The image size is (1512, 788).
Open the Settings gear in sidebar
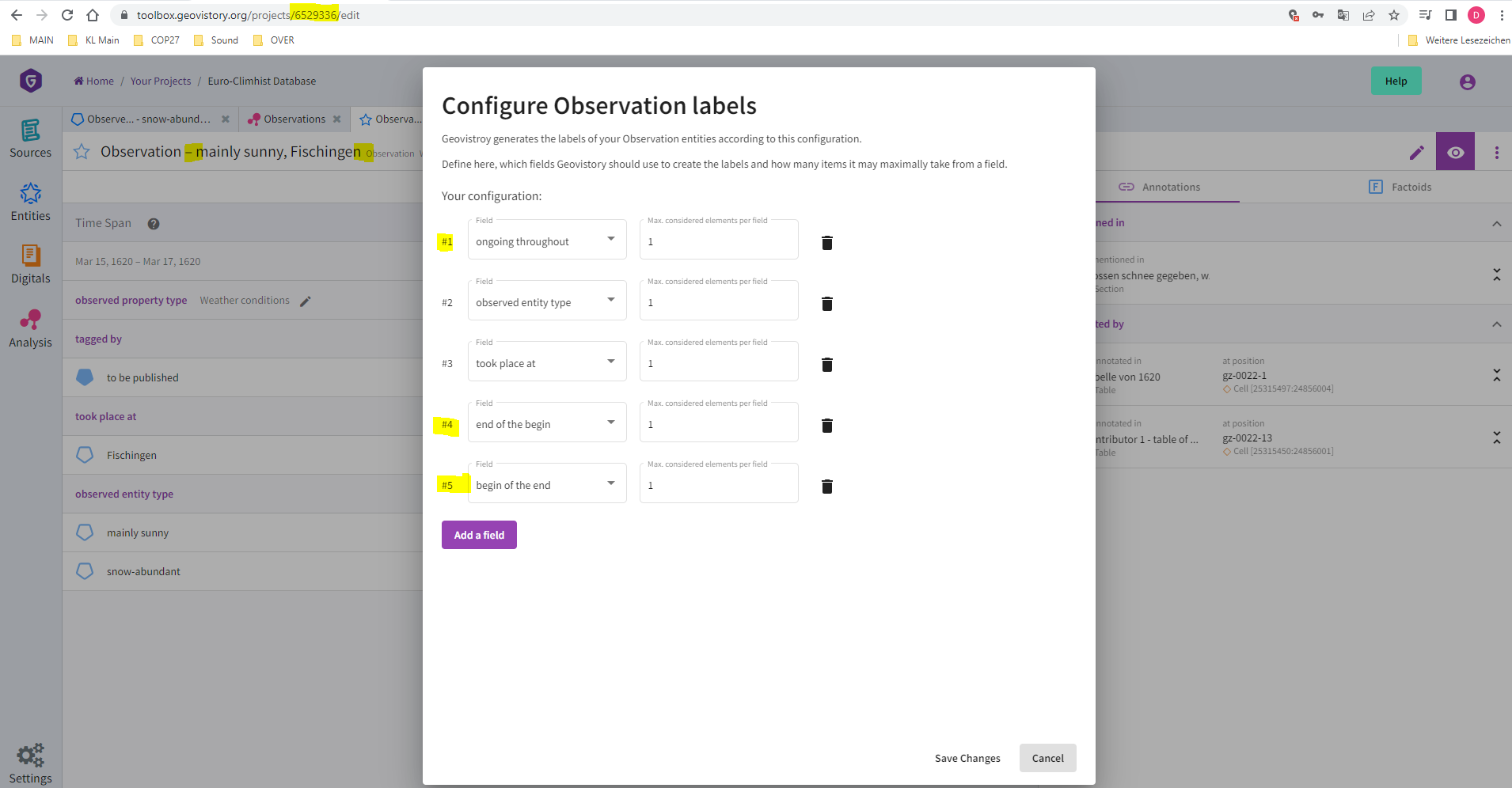[x=31, y=764]
